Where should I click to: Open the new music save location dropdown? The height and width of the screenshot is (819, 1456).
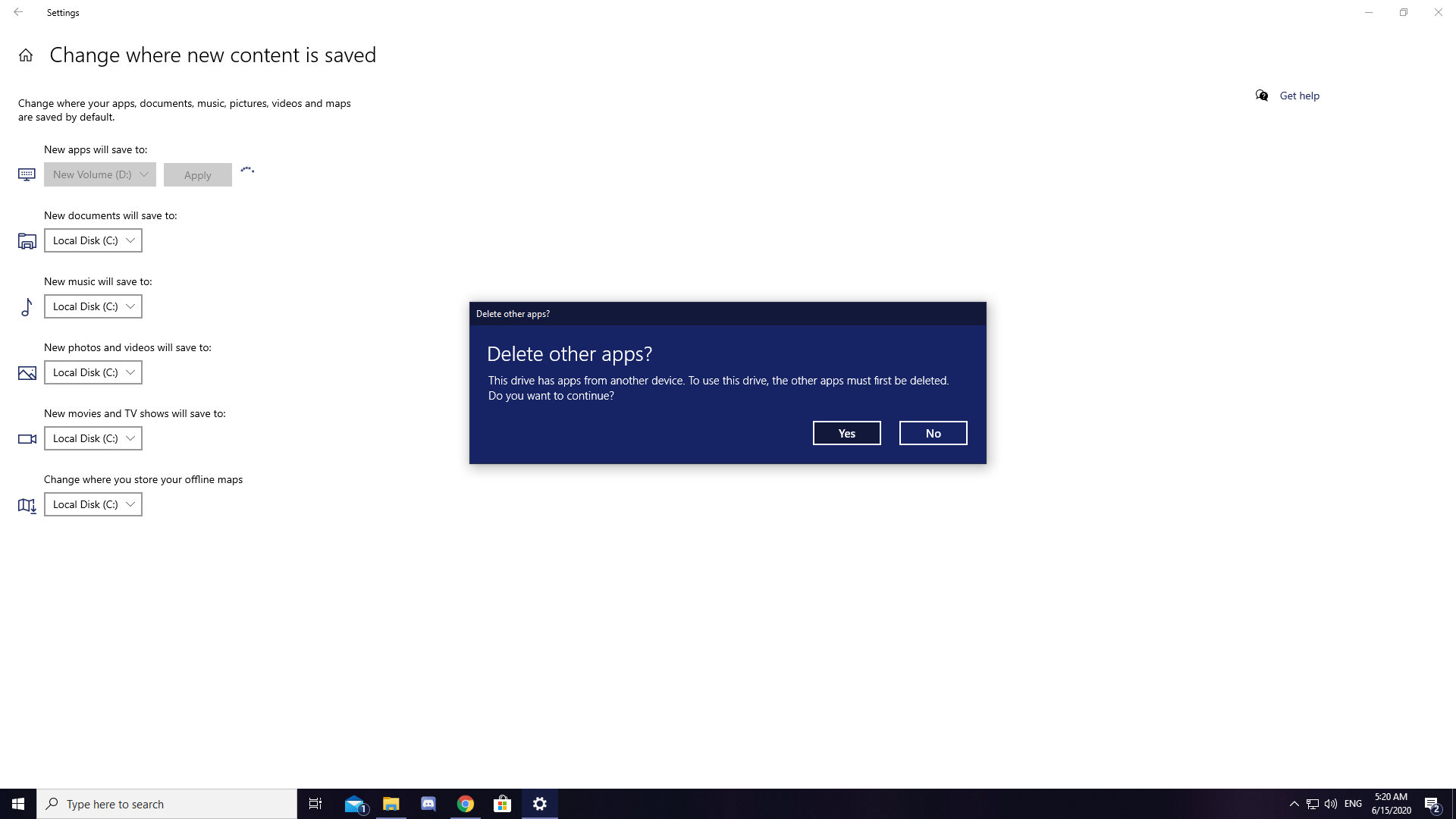click(x=93, y=306)
